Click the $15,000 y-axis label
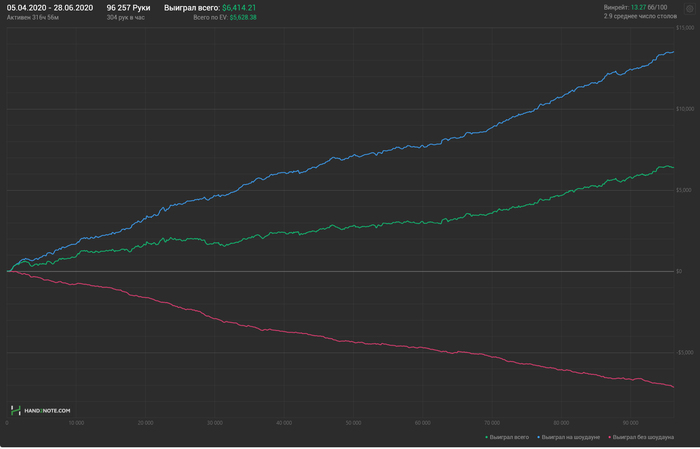 coord(685,28)
